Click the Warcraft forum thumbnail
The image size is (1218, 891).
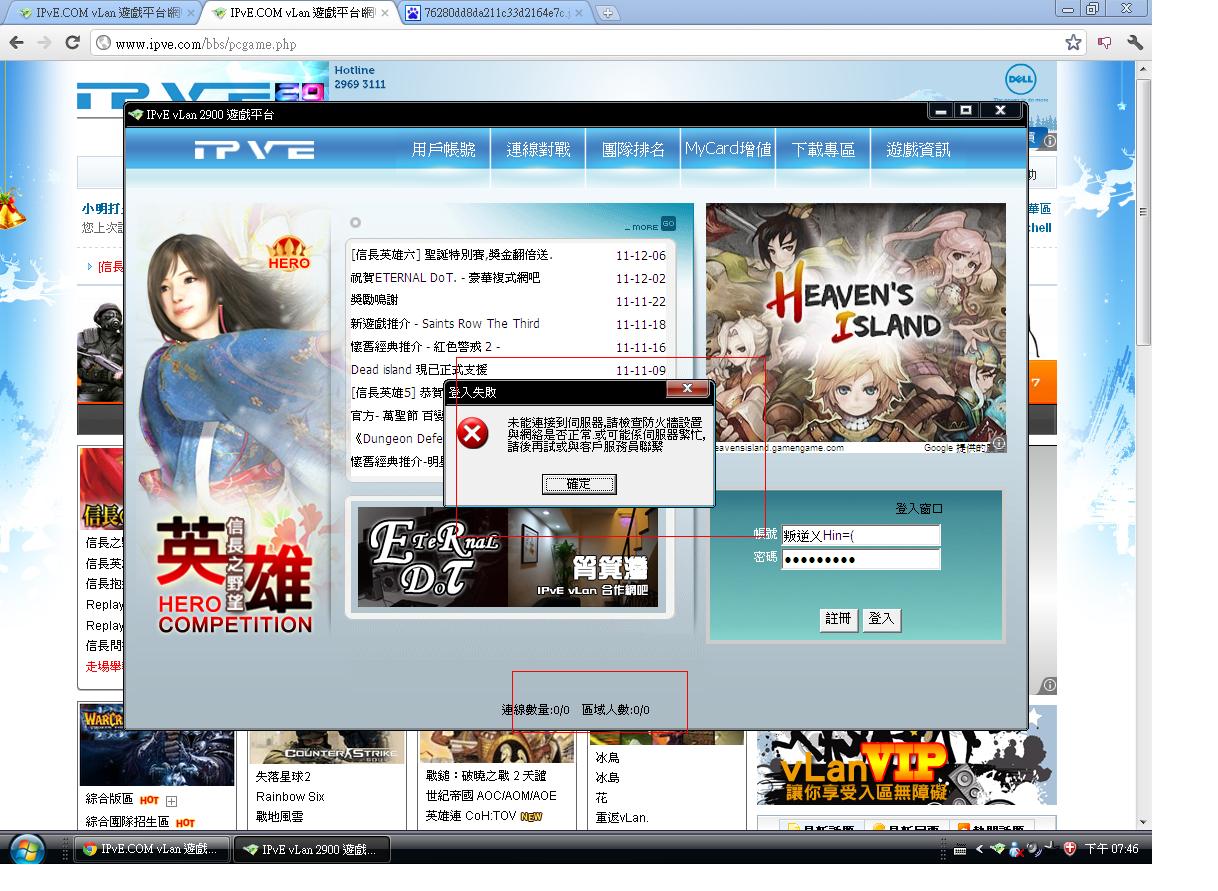pos(156,743)
